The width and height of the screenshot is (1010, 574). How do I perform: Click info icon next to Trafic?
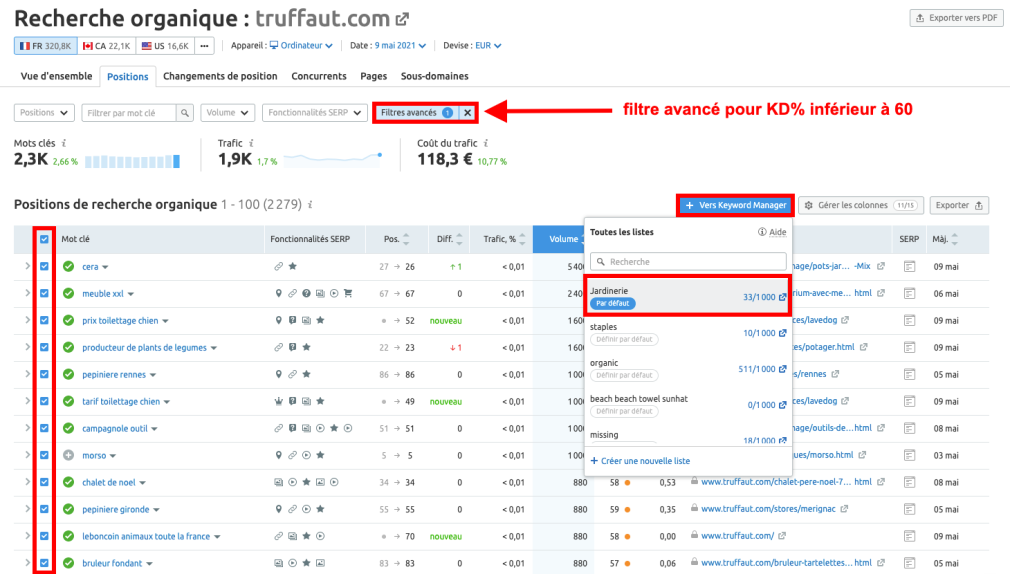(x=251, y=143)
